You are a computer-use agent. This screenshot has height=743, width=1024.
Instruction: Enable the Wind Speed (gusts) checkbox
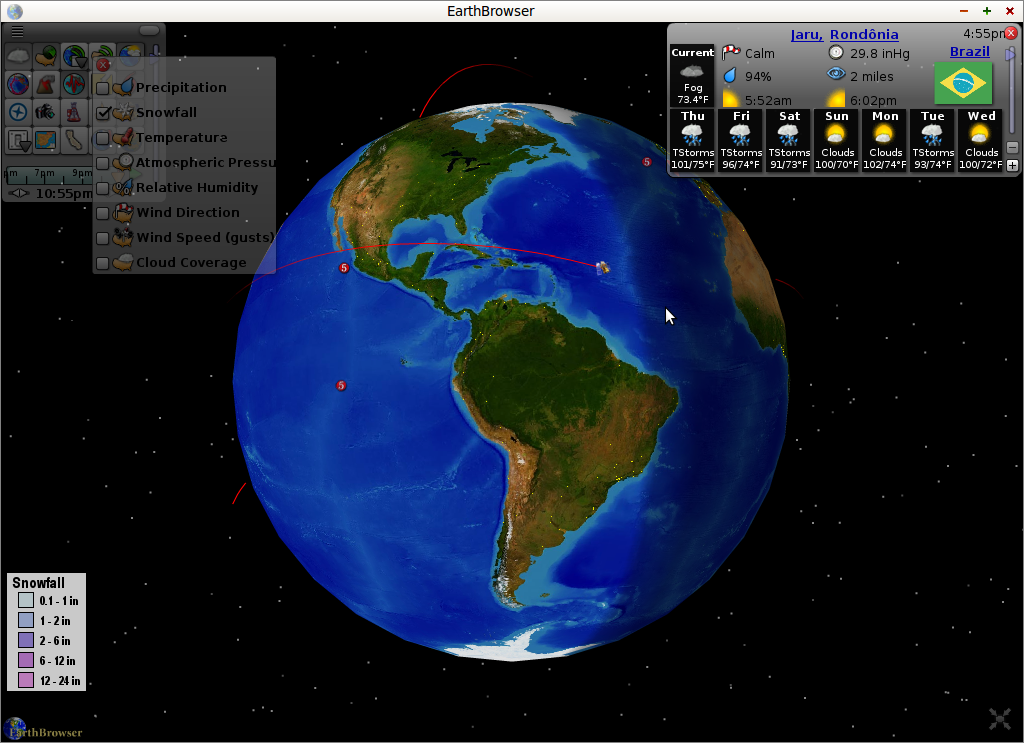(103, 238)
